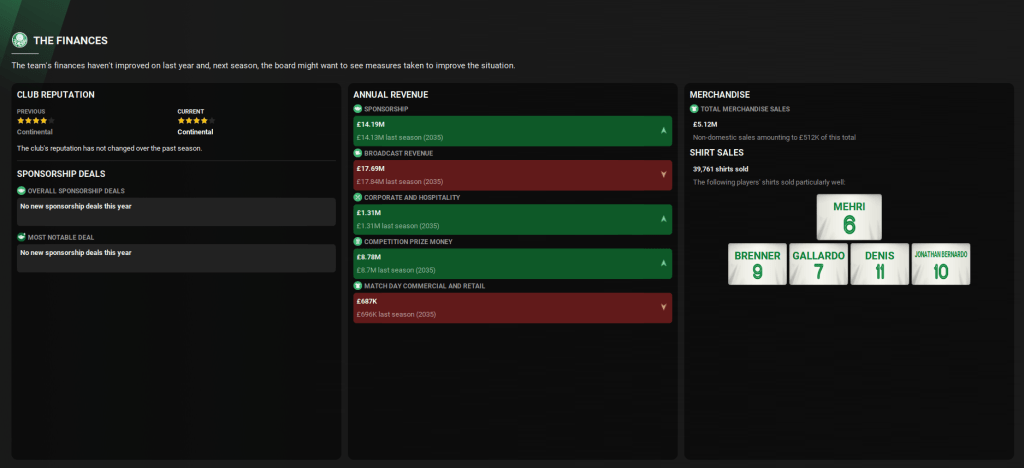Select the Brenner number 9 shirt
This screenshot has width=1024, height=468.
click(x=757, y=264)
